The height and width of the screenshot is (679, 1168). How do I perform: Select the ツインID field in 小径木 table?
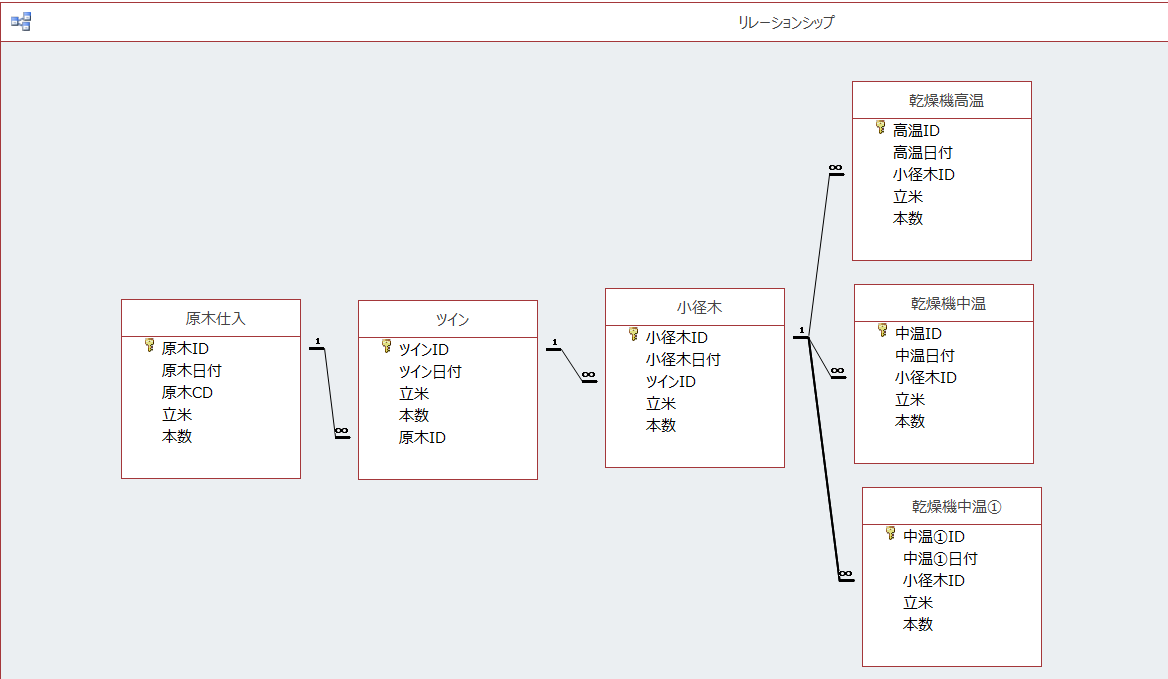[670, 381]
